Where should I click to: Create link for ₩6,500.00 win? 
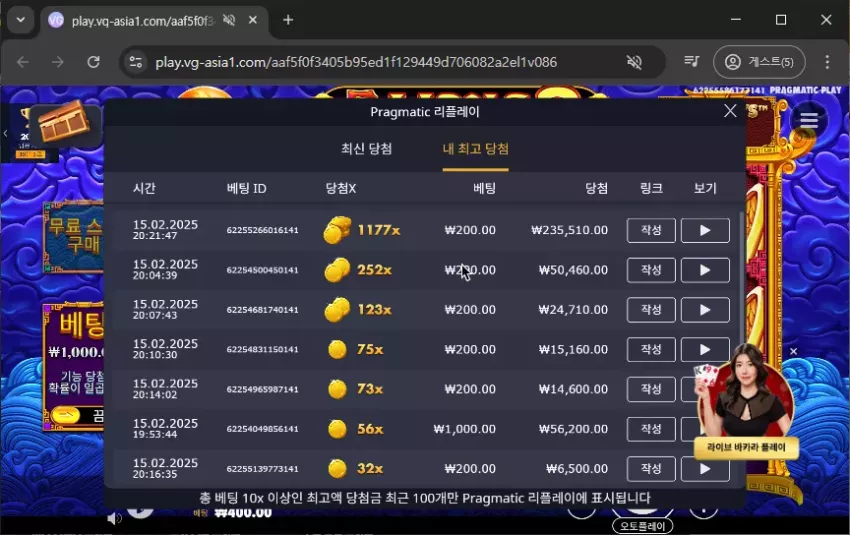point(651,469)
